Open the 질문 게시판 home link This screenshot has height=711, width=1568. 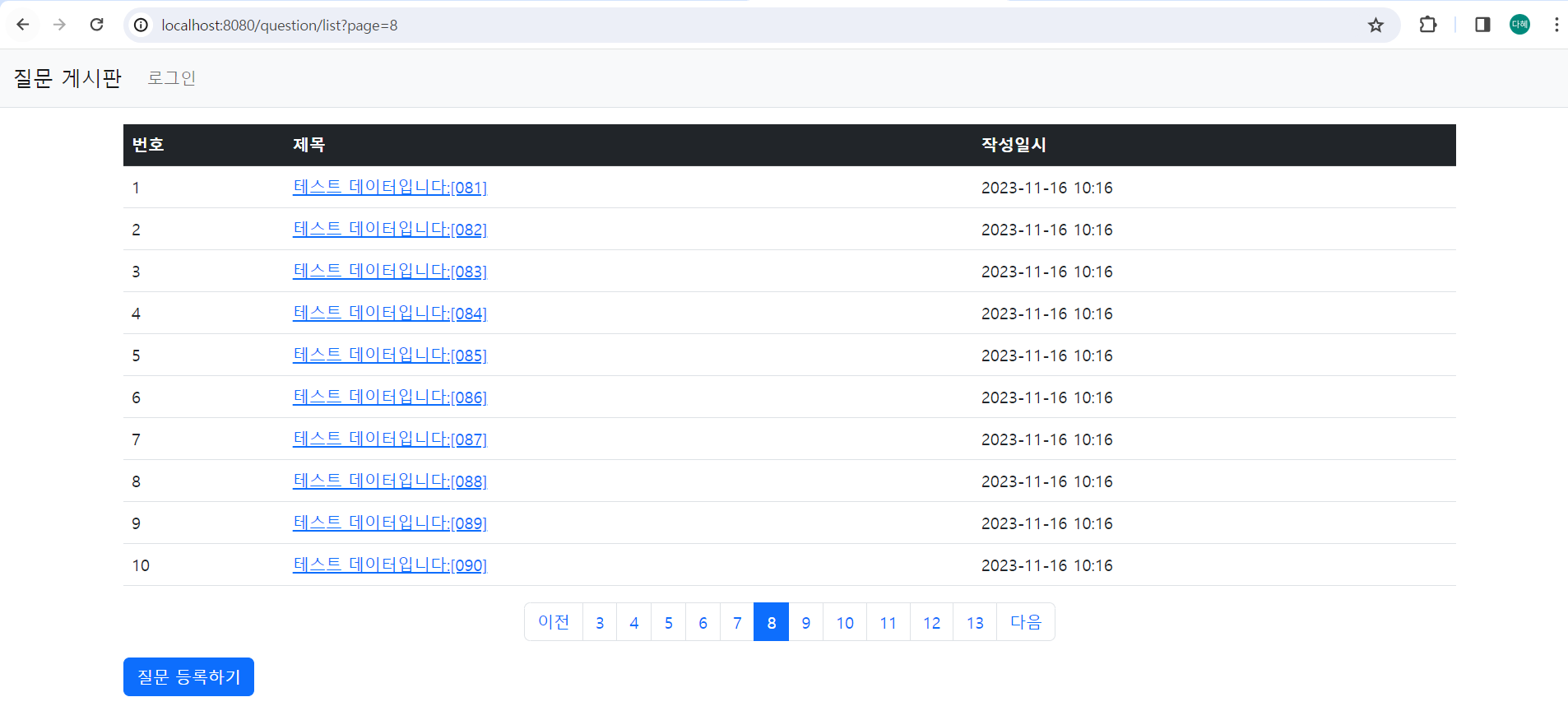tap(67, 78)
